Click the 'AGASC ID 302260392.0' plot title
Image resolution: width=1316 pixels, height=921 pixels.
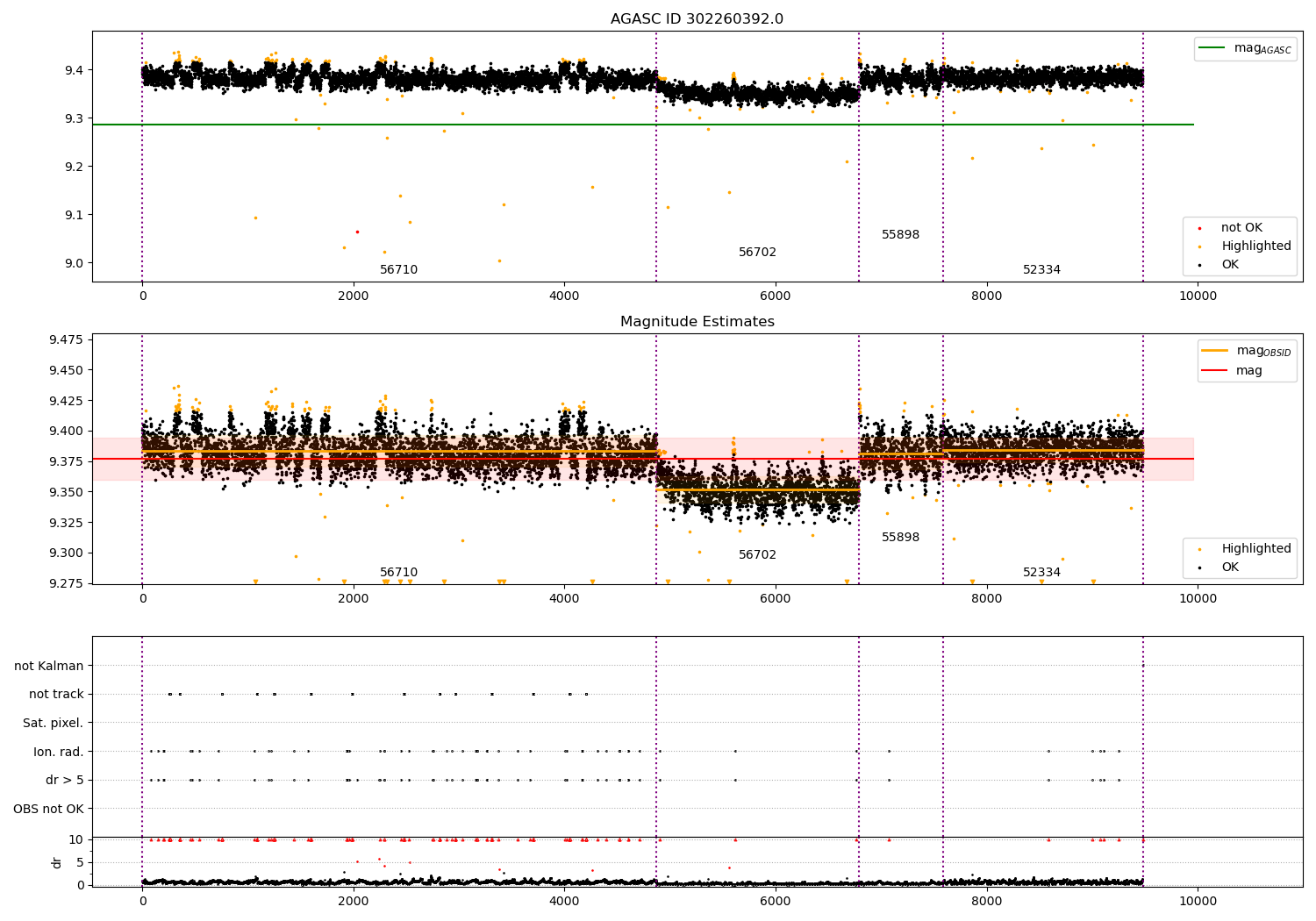point(697,19)
